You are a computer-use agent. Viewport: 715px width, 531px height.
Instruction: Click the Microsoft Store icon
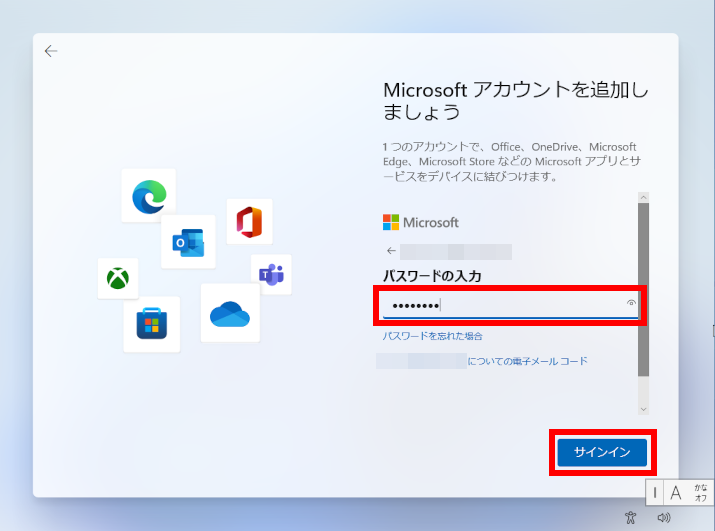[x=152, y=324]
